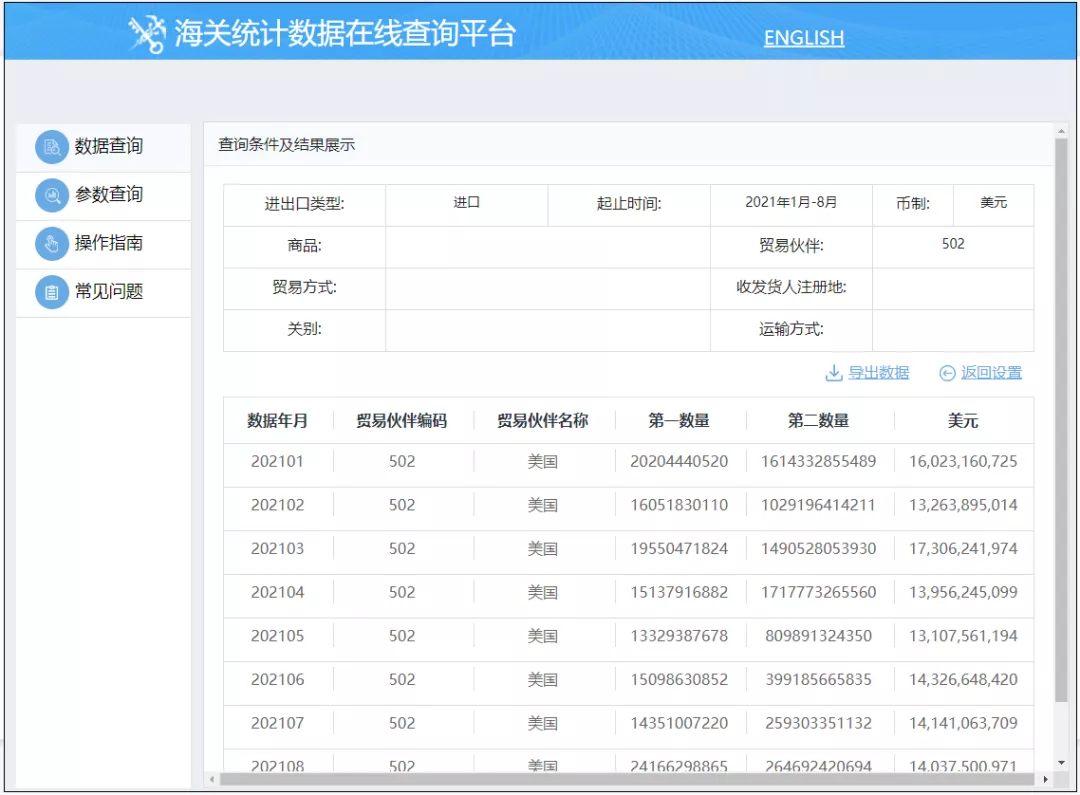Screen dimensions: 1080x795
Task: Click the 202103 row date cell
Action: [x=277, y=549]
